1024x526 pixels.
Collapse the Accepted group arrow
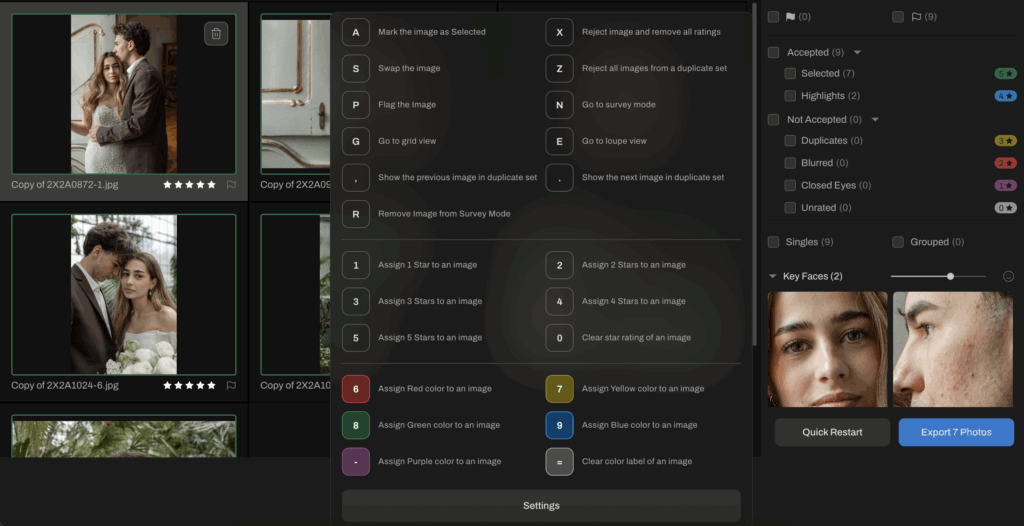[x=857, y=52]
